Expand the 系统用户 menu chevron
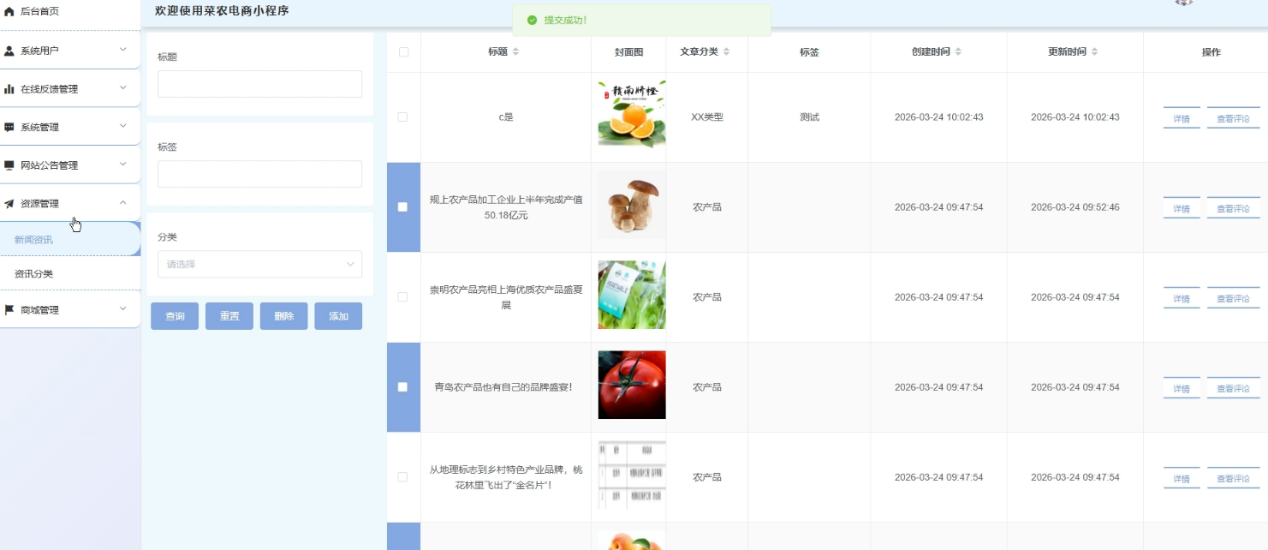This screenshot has width=1268, height=550. (123, 49)
